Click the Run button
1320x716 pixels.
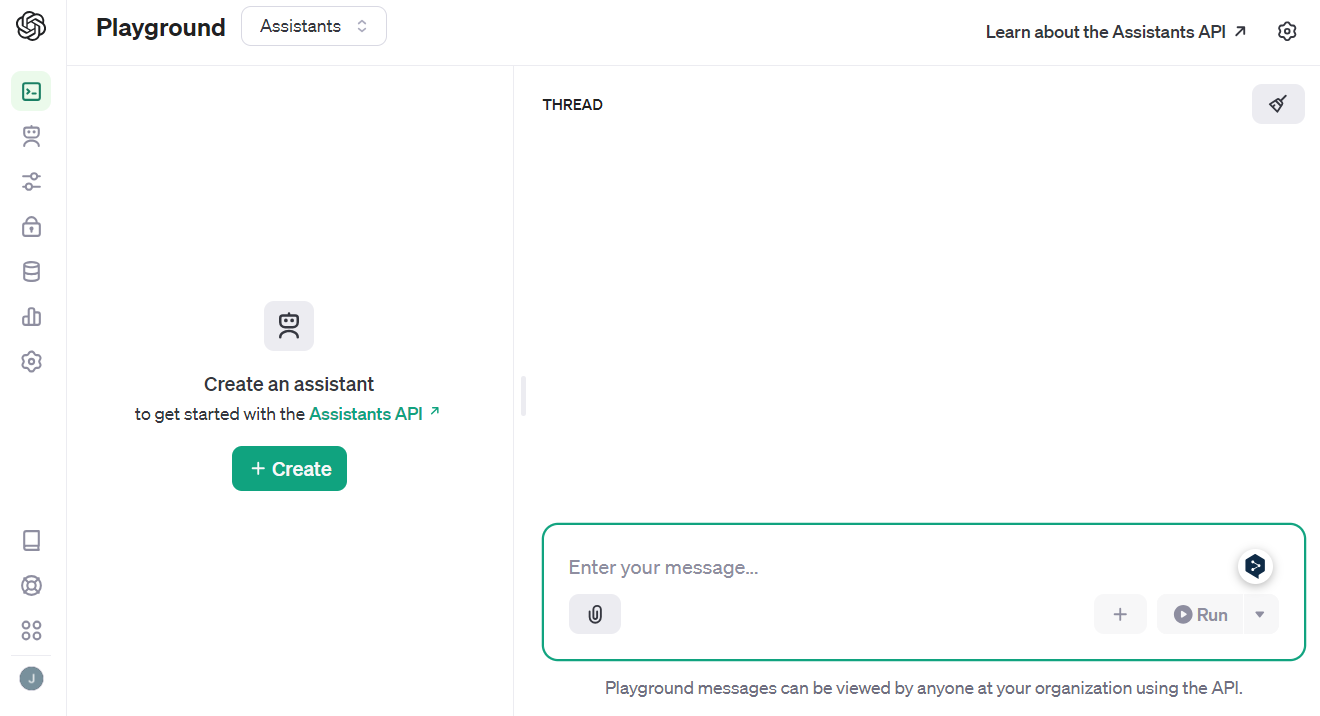[x=1200, y=614]
